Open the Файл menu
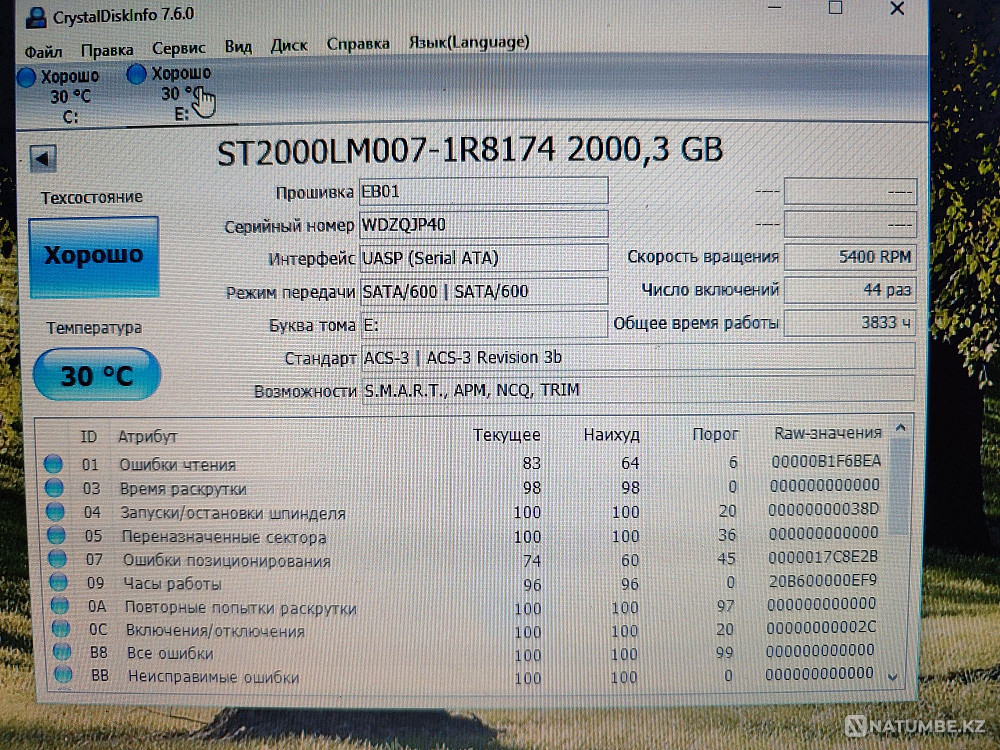1000x750 pixels. 43,51
